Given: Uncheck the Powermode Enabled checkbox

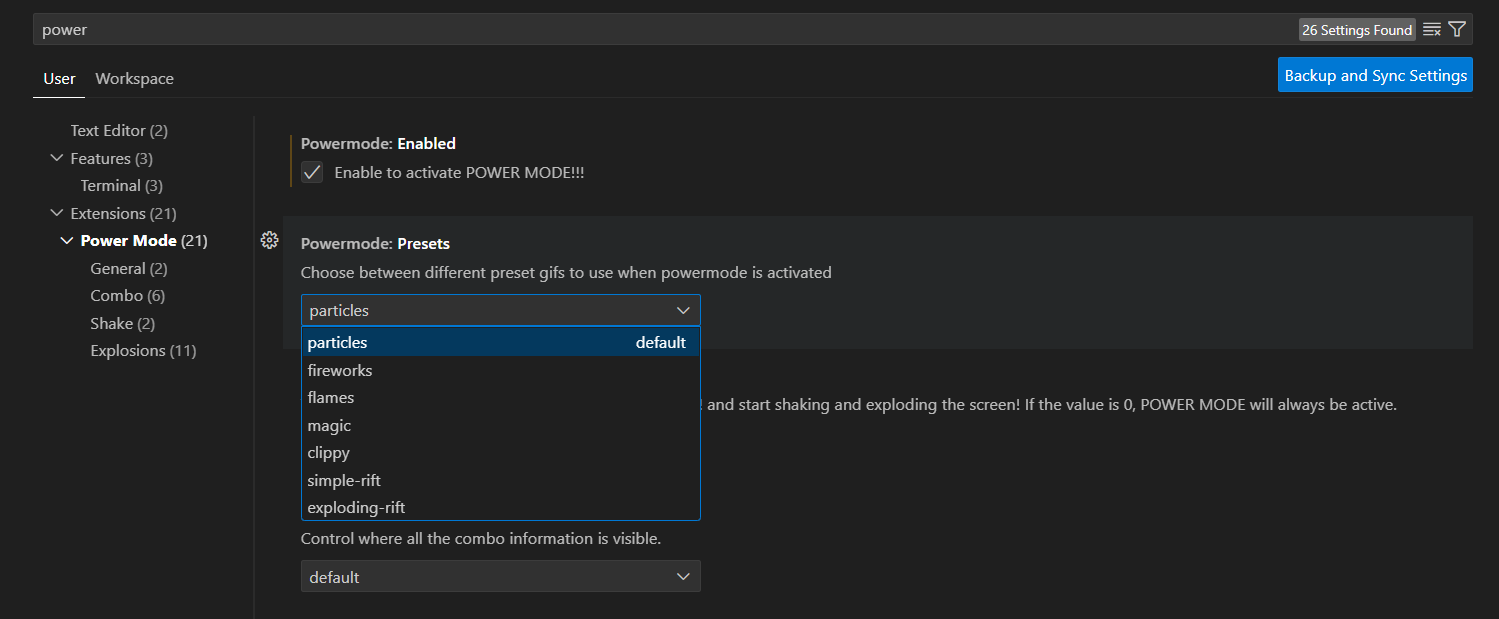Looking at the screenshot, I should coord(313,172).
